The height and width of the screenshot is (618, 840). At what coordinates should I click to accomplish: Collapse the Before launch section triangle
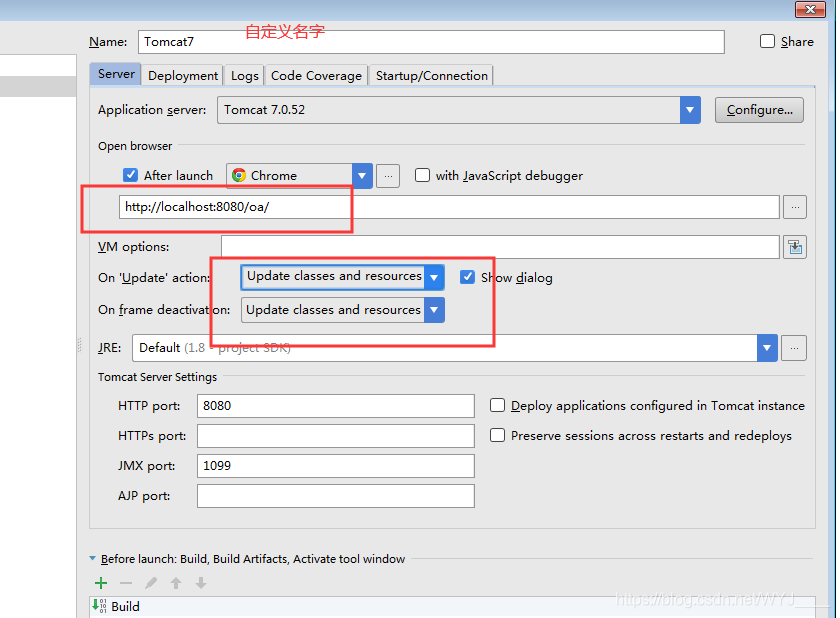click(x=92, y=559)
